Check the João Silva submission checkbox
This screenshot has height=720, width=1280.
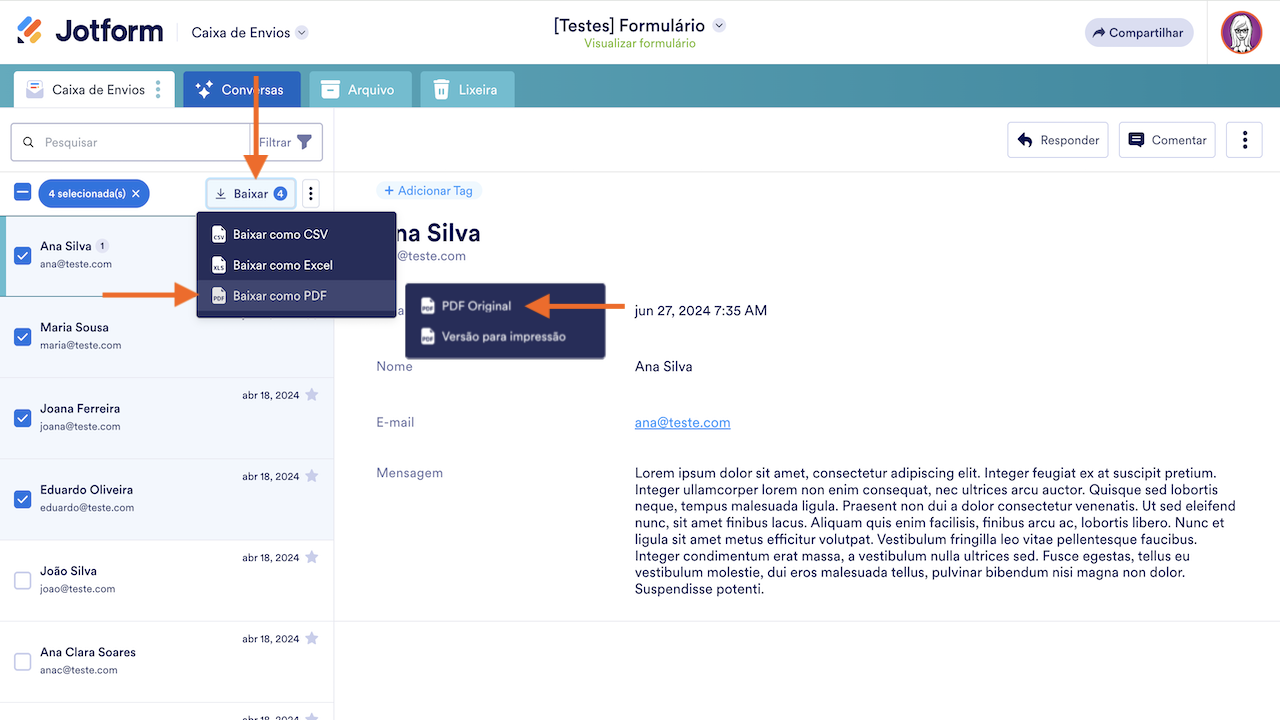pyautogui.click(x=23, y=580)
